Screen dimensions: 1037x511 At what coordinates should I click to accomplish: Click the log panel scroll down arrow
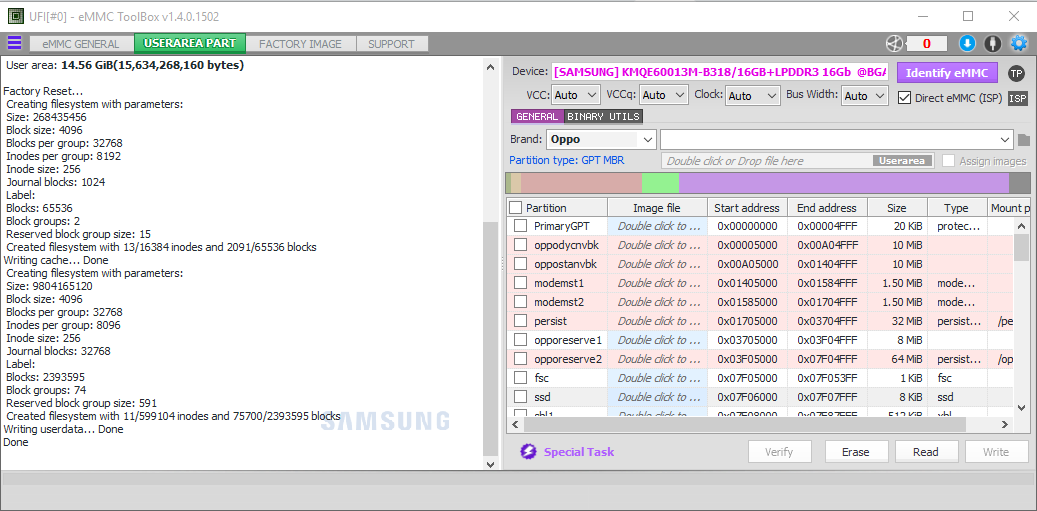490,464
